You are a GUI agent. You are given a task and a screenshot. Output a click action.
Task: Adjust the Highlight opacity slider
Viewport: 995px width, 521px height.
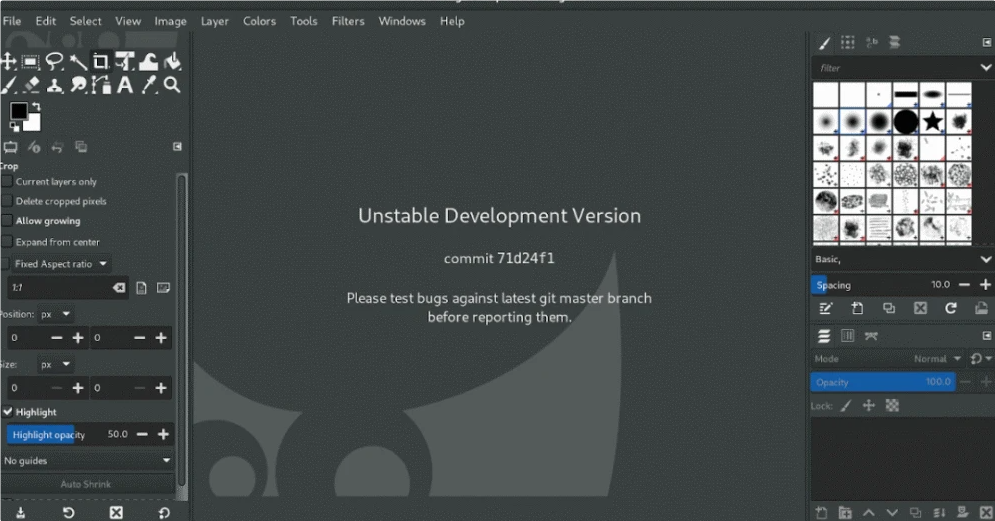pos(69,434)
